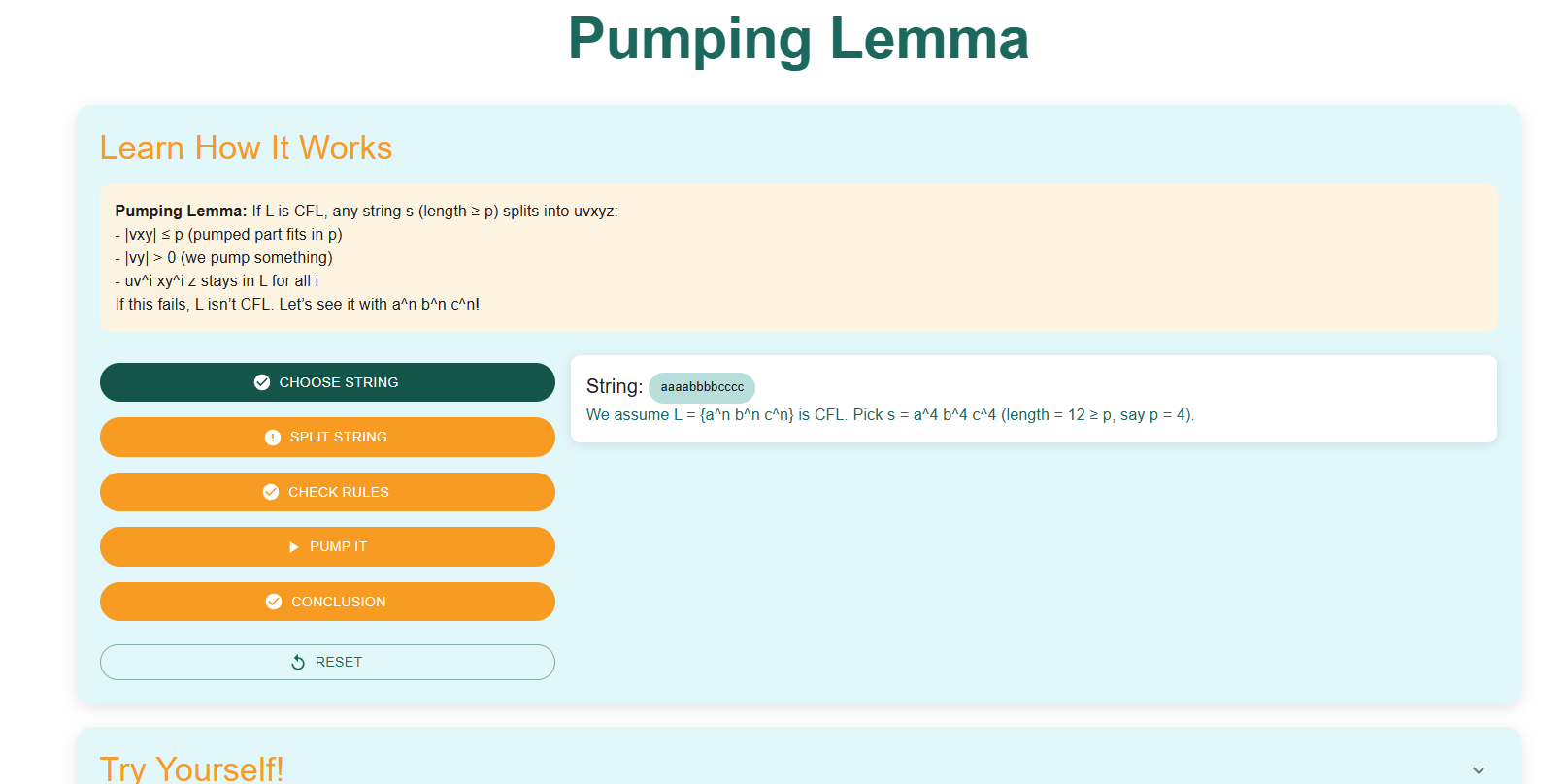
Task: Click the circular arrow Reset icon
Action: click(x=298, y=662)
